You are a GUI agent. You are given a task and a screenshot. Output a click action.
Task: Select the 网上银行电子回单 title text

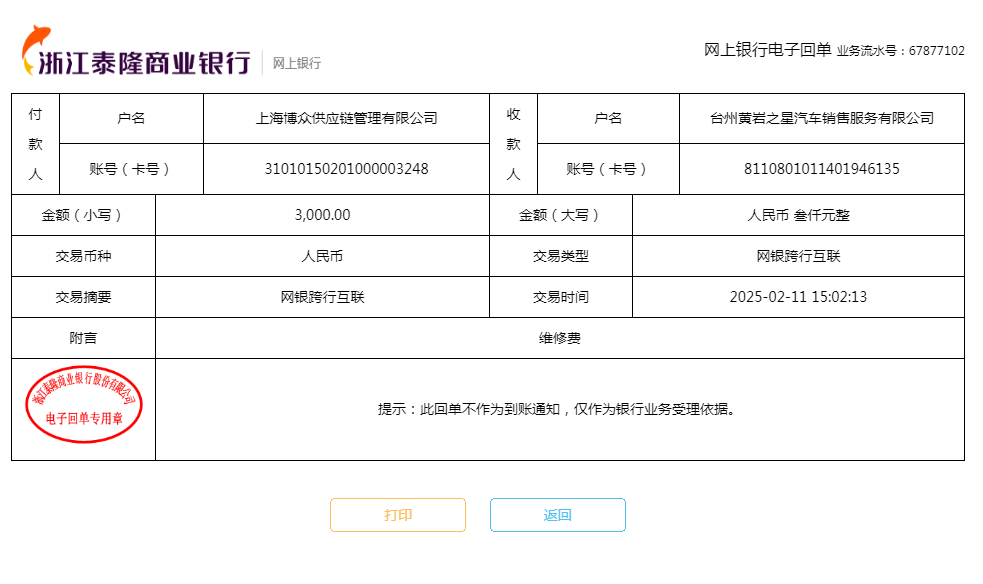[x=767, y=50]
